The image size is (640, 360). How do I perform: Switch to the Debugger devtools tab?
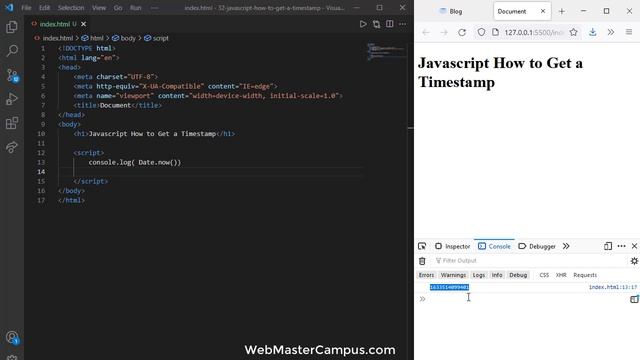(x=537, y=246)
